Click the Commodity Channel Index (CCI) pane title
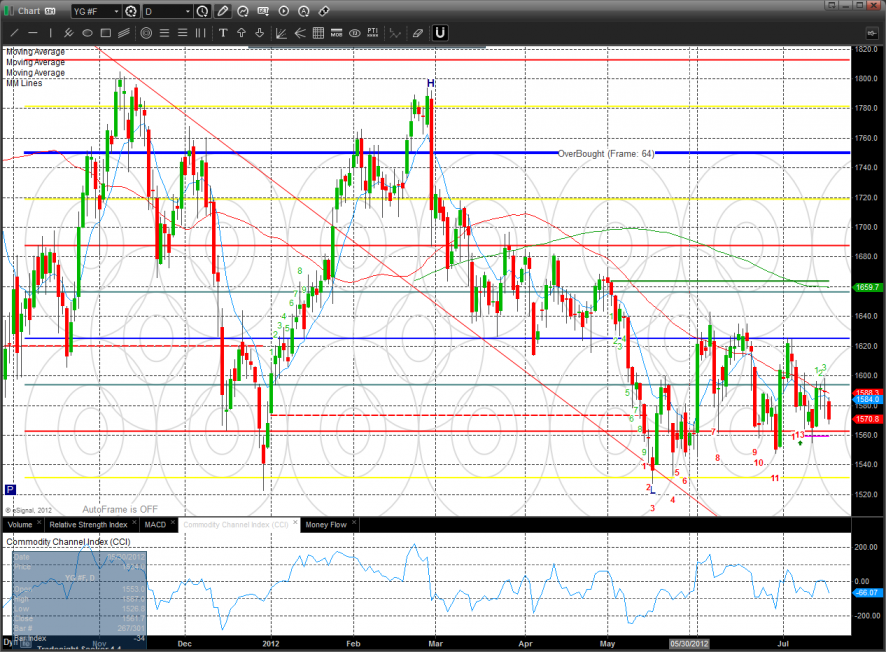 pos(68,542)
